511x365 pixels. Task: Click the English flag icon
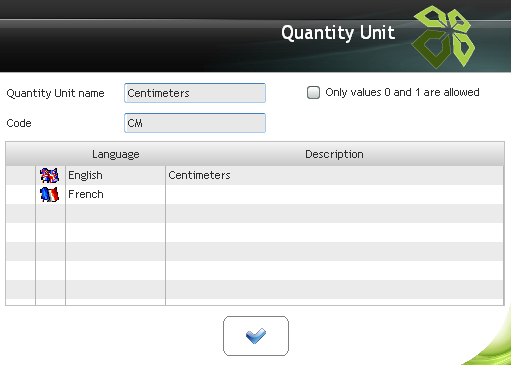(x=50, y=175)
